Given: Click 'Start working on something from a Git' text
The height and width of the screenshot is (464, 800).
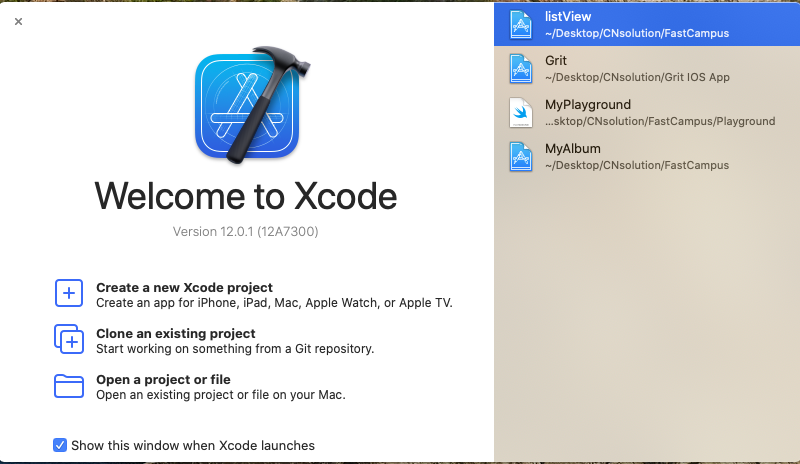Looking at the screenshot, I should tap(235, 349).
